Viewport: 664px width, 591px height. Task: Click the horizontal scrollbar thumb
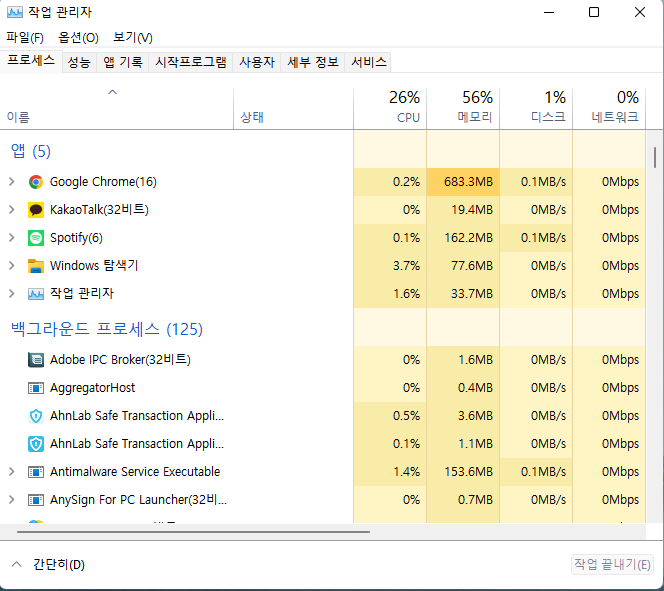pos(193,532)
